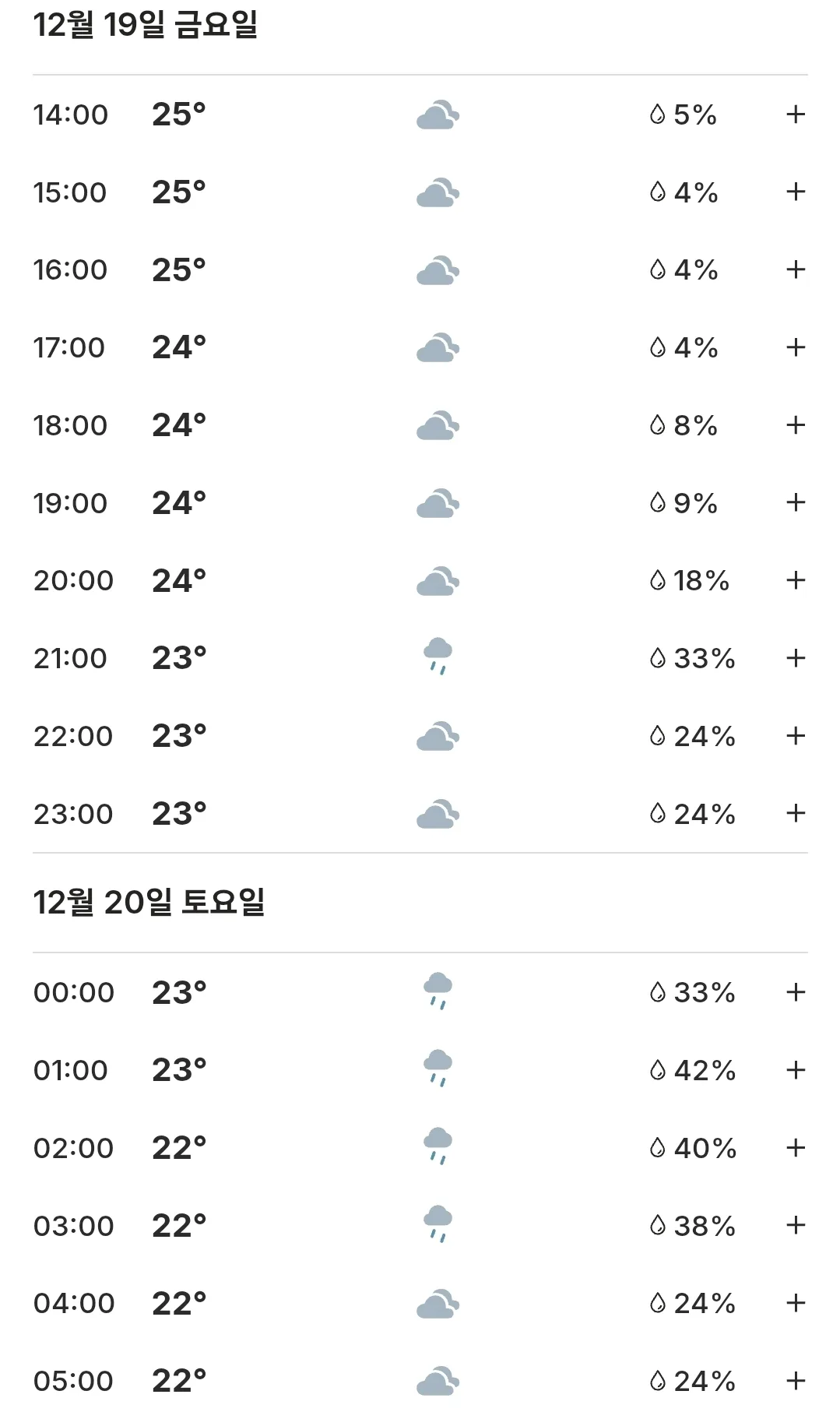
Task: Click the cloudy icon at 16:00
Action: point(438,270)
